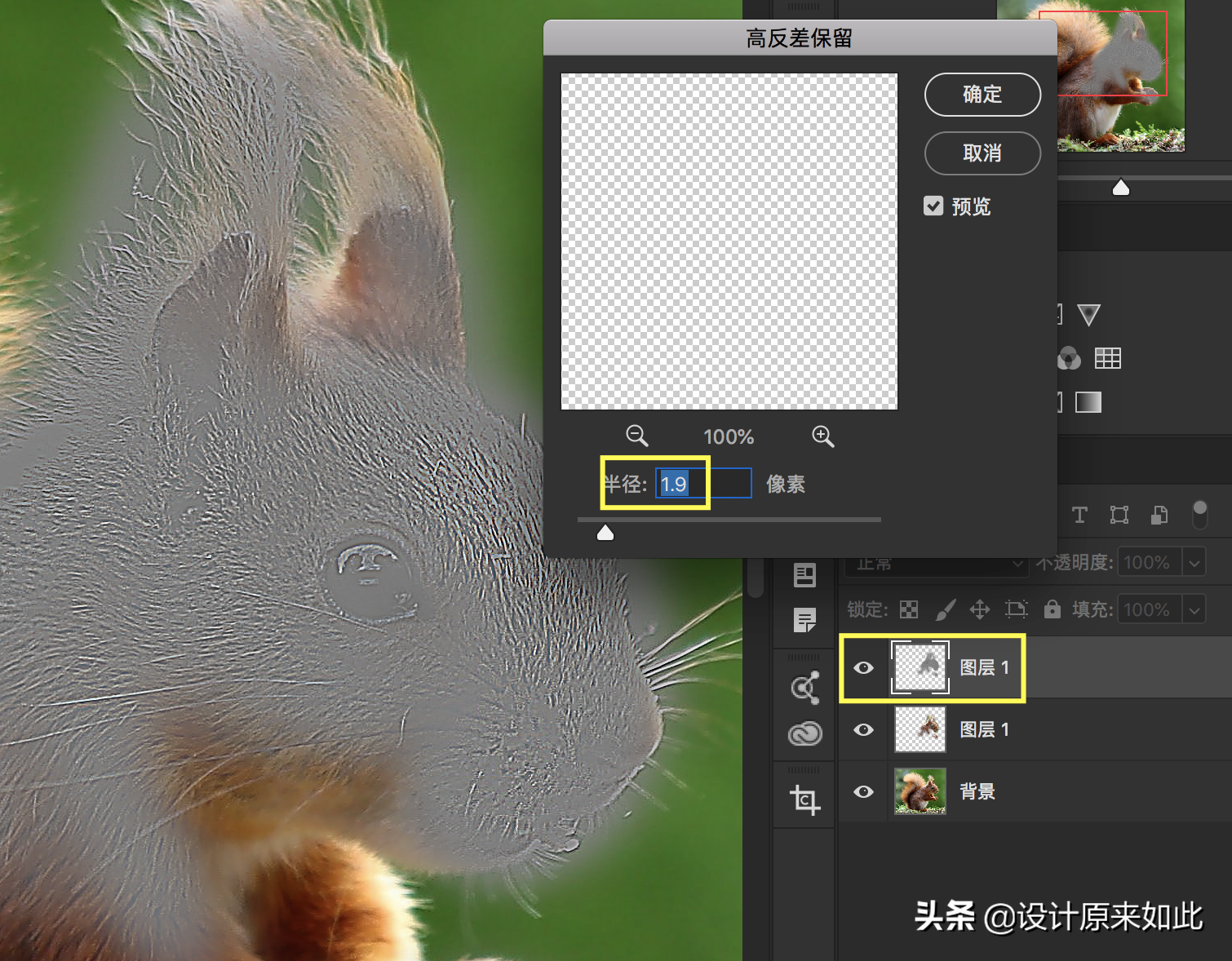
Task: Click the 100% zoom value in High Pass dialog
Action: [729, 437]
